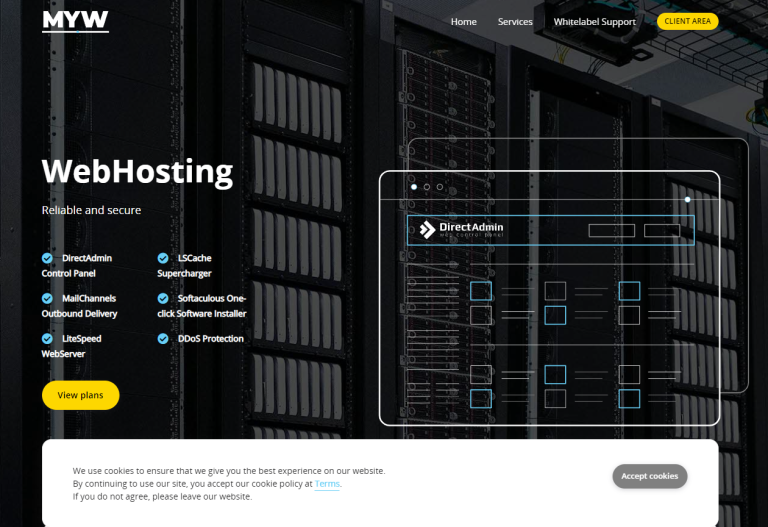Click the checkmark icon beside DDoS Protection
The width and height of the screenshot is (768, 527).
click(x=163, y=338)
